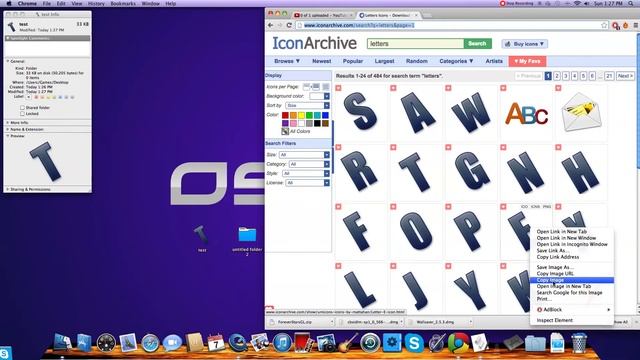Image resolution: width=640 pixels, height=360 pixels.
Task: Check Locked in test Info window
Action: [x=22, y=114]
